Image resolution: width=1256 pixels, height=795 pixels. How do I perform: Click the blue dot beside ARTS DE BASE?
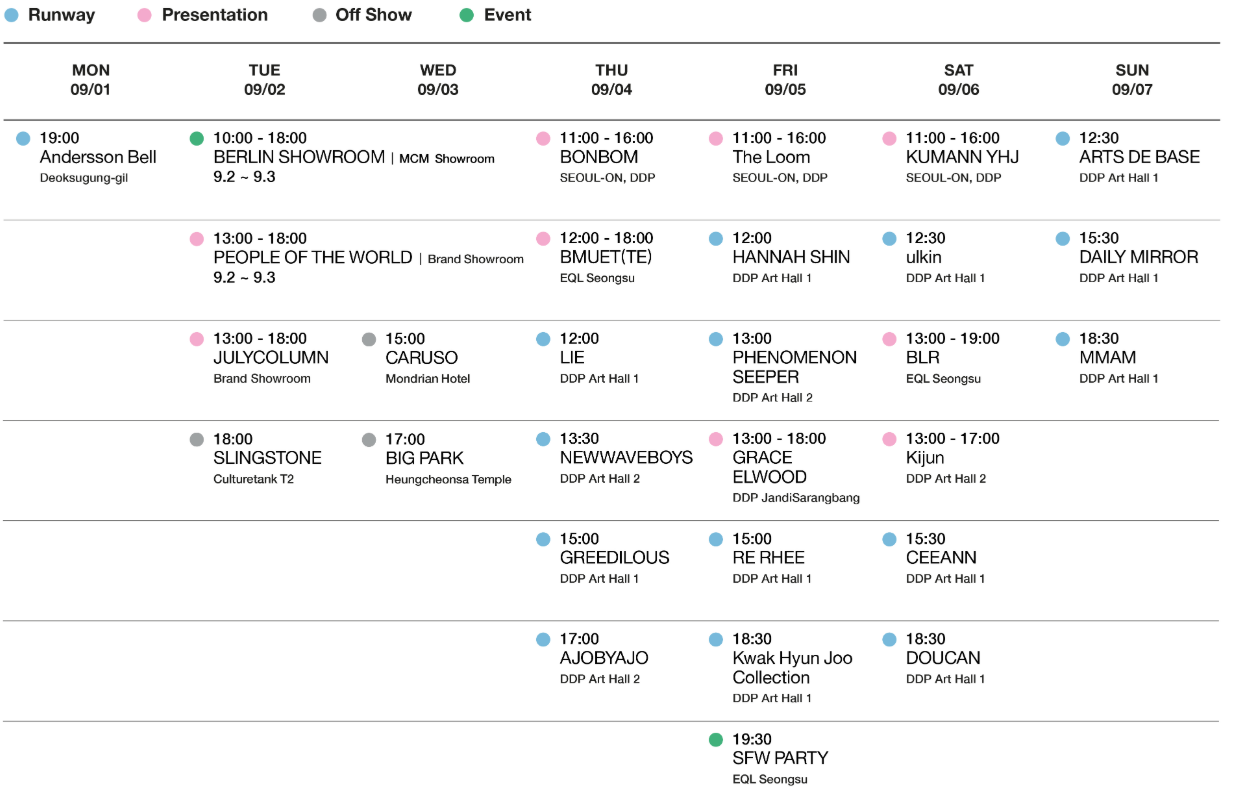click(1062, 138)
